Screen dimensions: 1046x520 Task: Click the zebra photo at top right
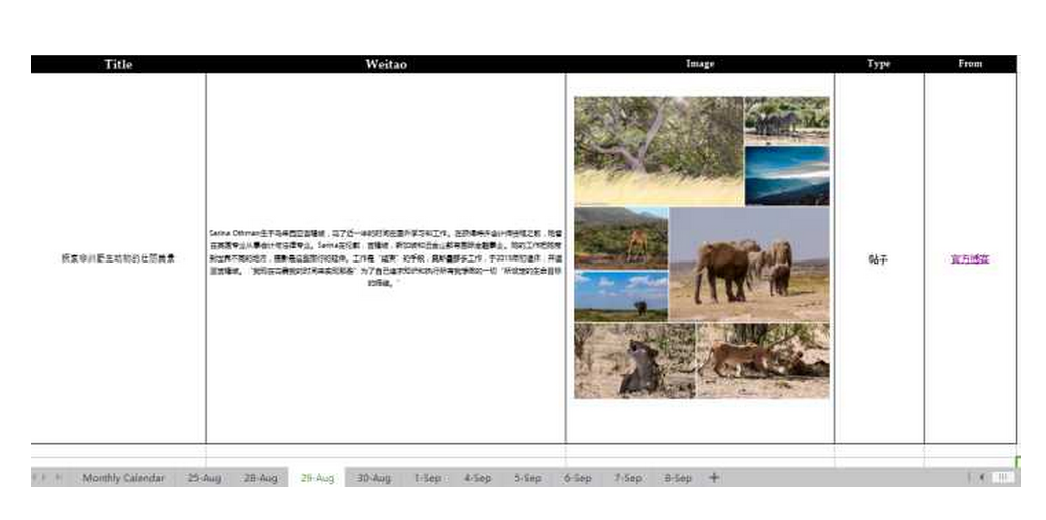pyautogui.click(x=786, y=119)
